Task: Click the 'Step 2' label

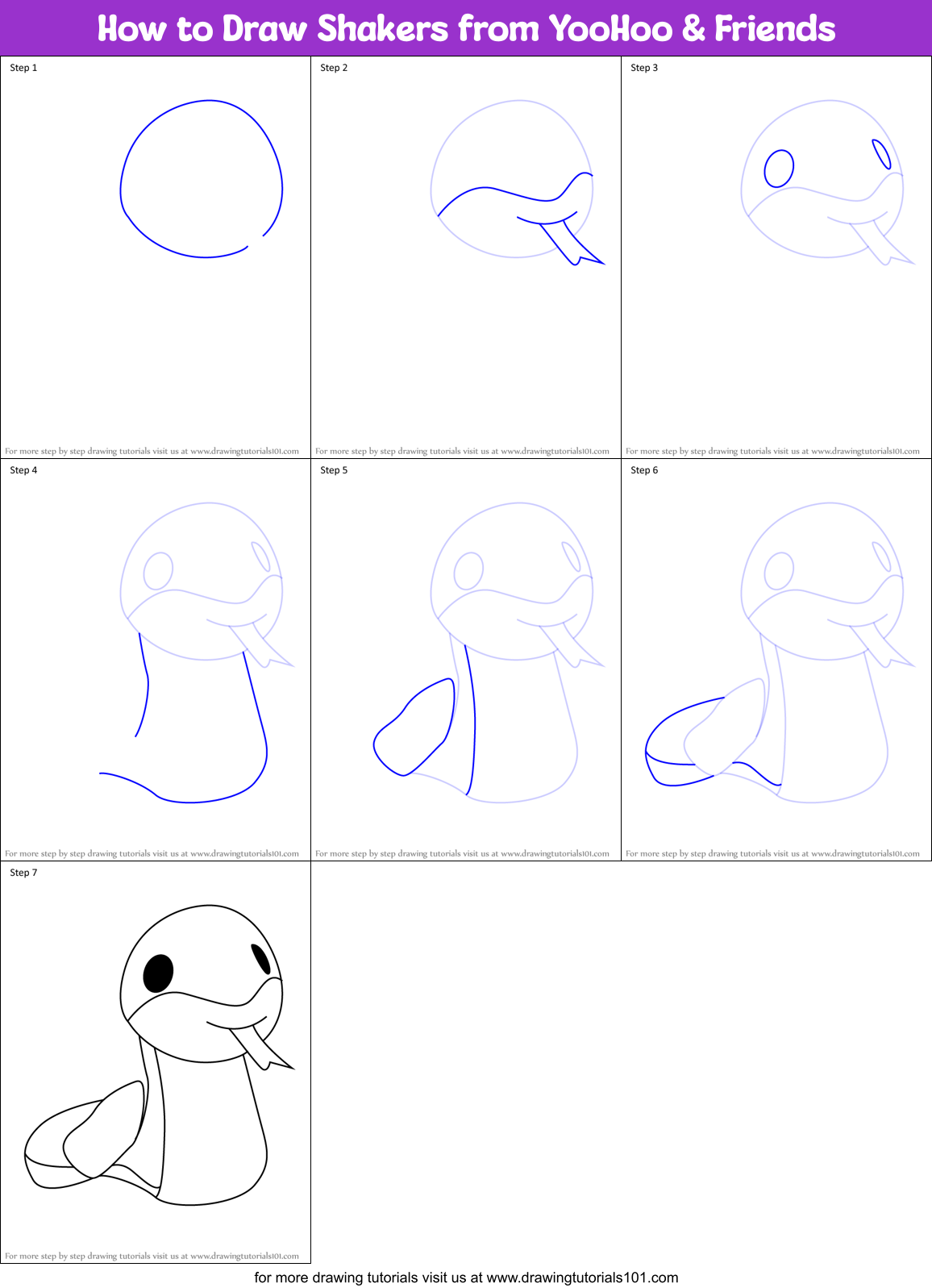Action: point(334,68)
